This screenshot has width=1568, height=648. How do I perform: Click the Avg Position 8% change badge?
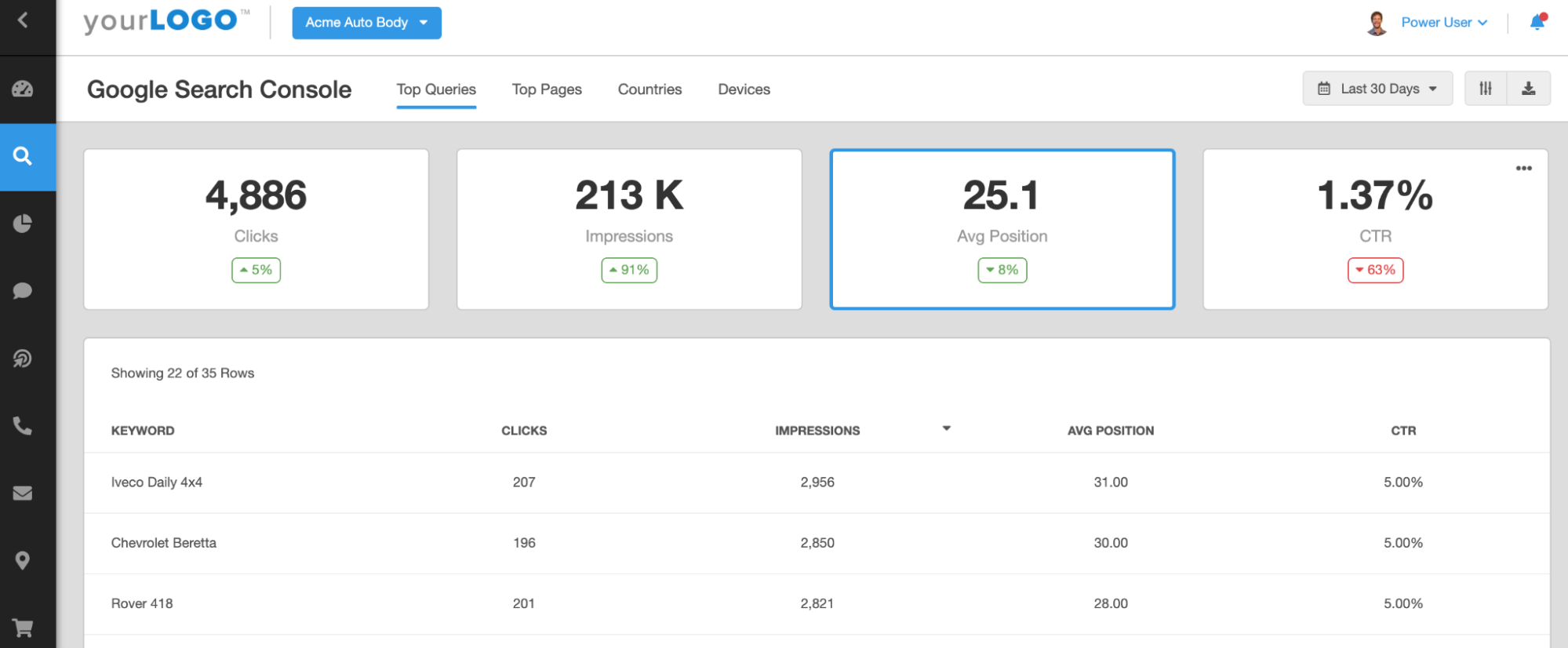point(1002,270)
